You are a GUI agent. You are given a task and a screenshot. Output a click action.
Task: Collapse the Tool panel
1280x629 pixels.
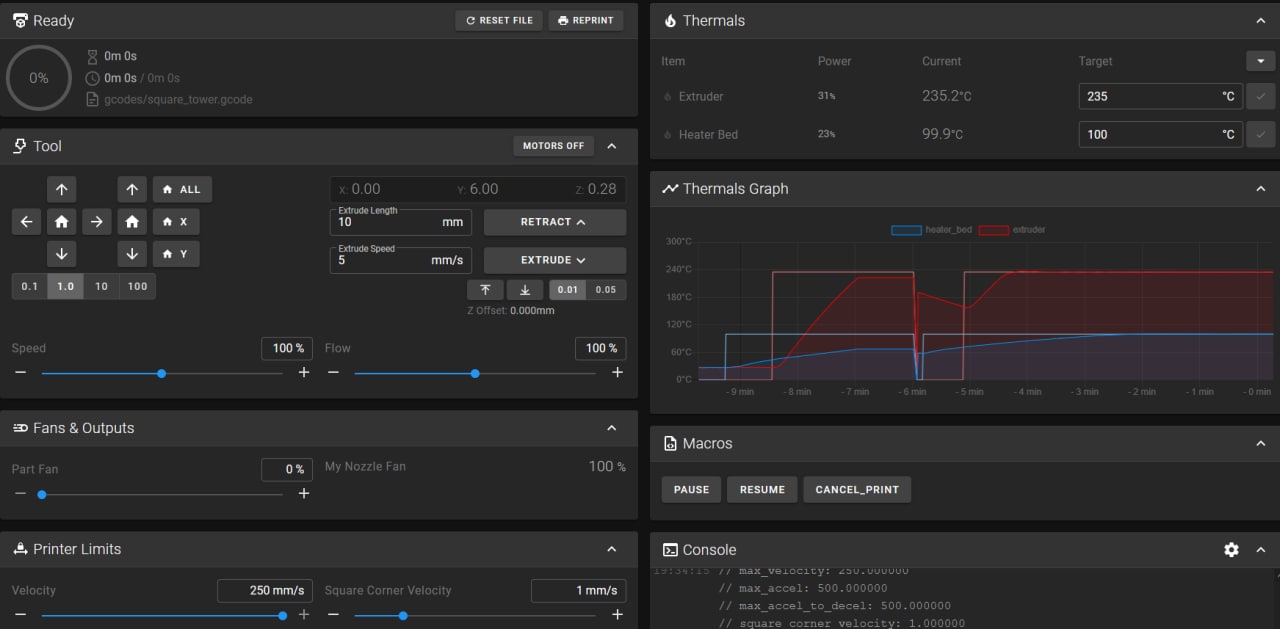(x=612, y=146)
